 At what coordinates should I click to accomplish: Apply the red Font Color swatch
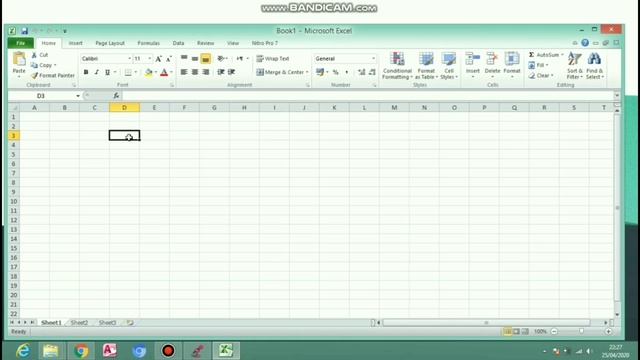(x=164, y=72)
